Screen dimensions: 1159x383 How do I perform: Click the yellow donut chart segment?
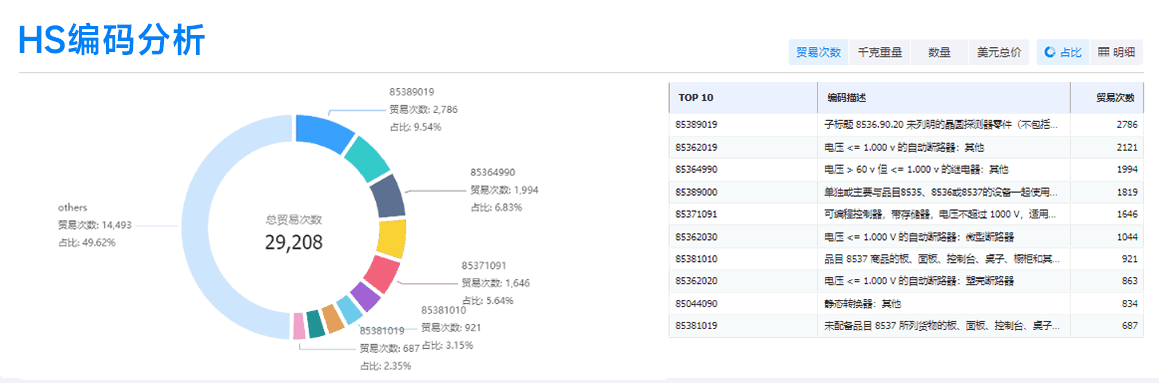click(x=390, y=238)
